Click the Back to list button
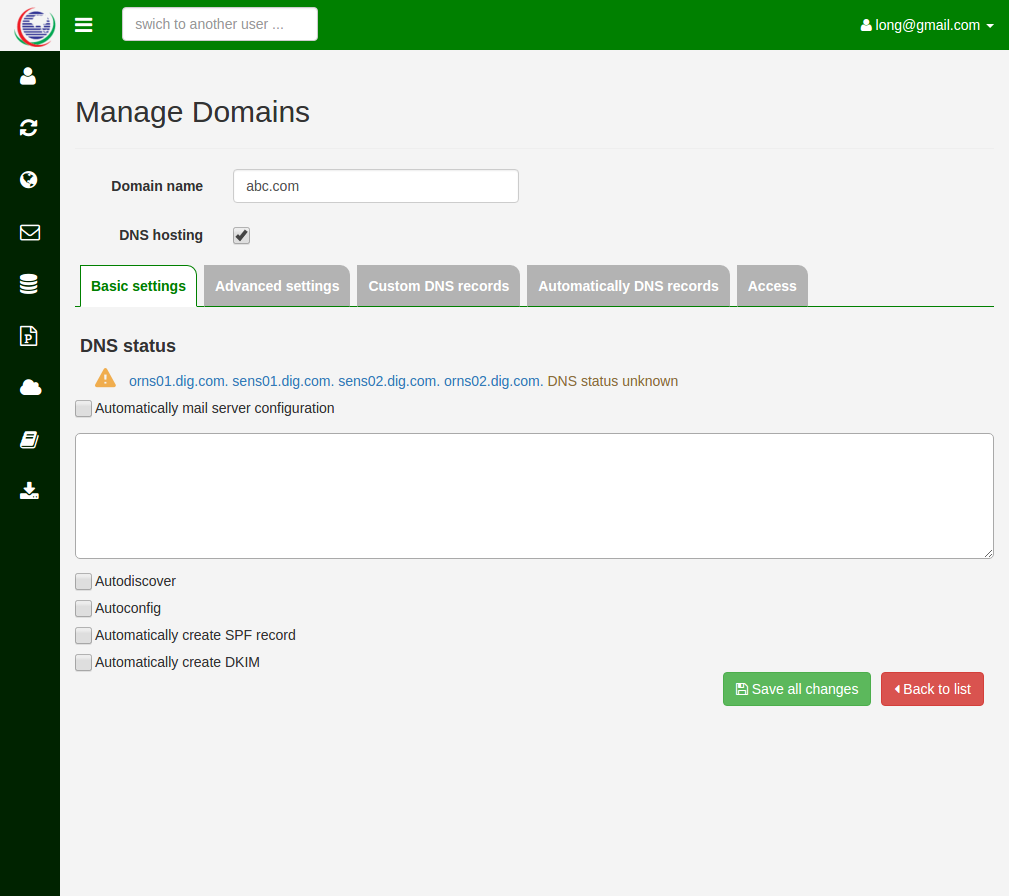The width and height of the screenshot is (1009, 896). coord(932,689)
